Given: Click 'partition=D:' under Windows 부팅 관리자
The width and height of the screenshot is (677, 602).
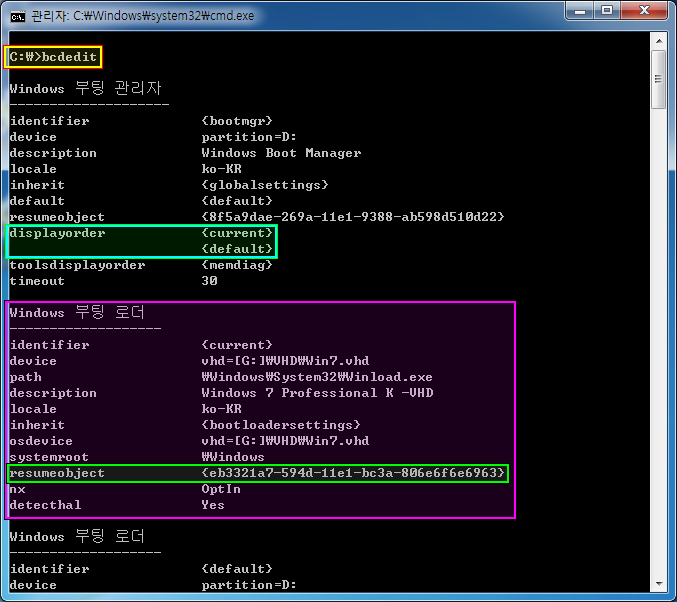Looking at the screenshot, I should [x=249, y=137].
